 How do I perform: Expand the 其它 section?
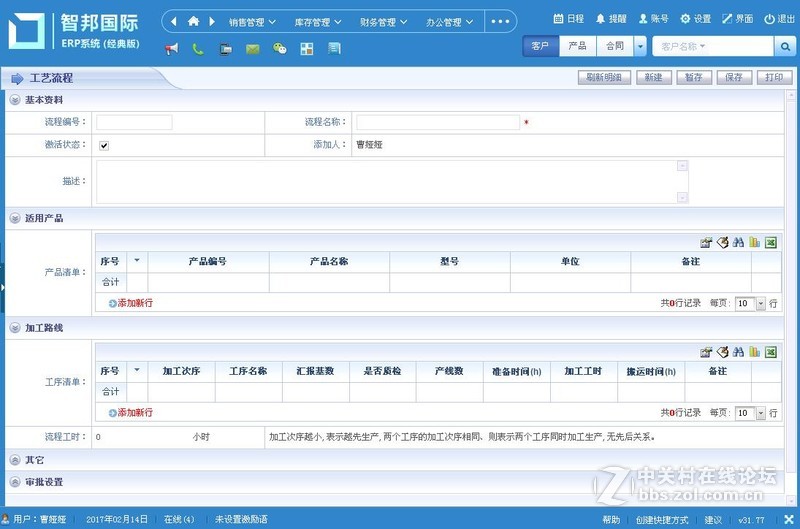15,460
